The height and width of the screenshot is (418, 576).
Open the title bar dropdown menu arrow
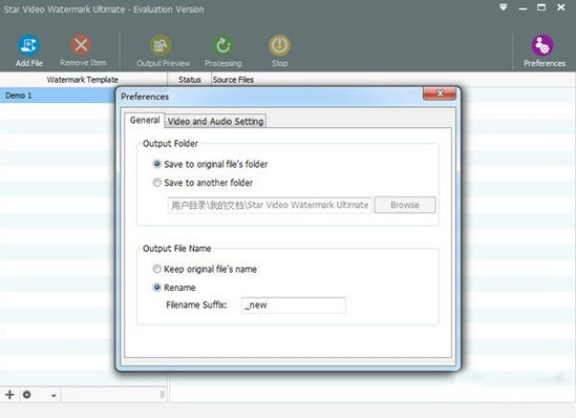(503, 7)
